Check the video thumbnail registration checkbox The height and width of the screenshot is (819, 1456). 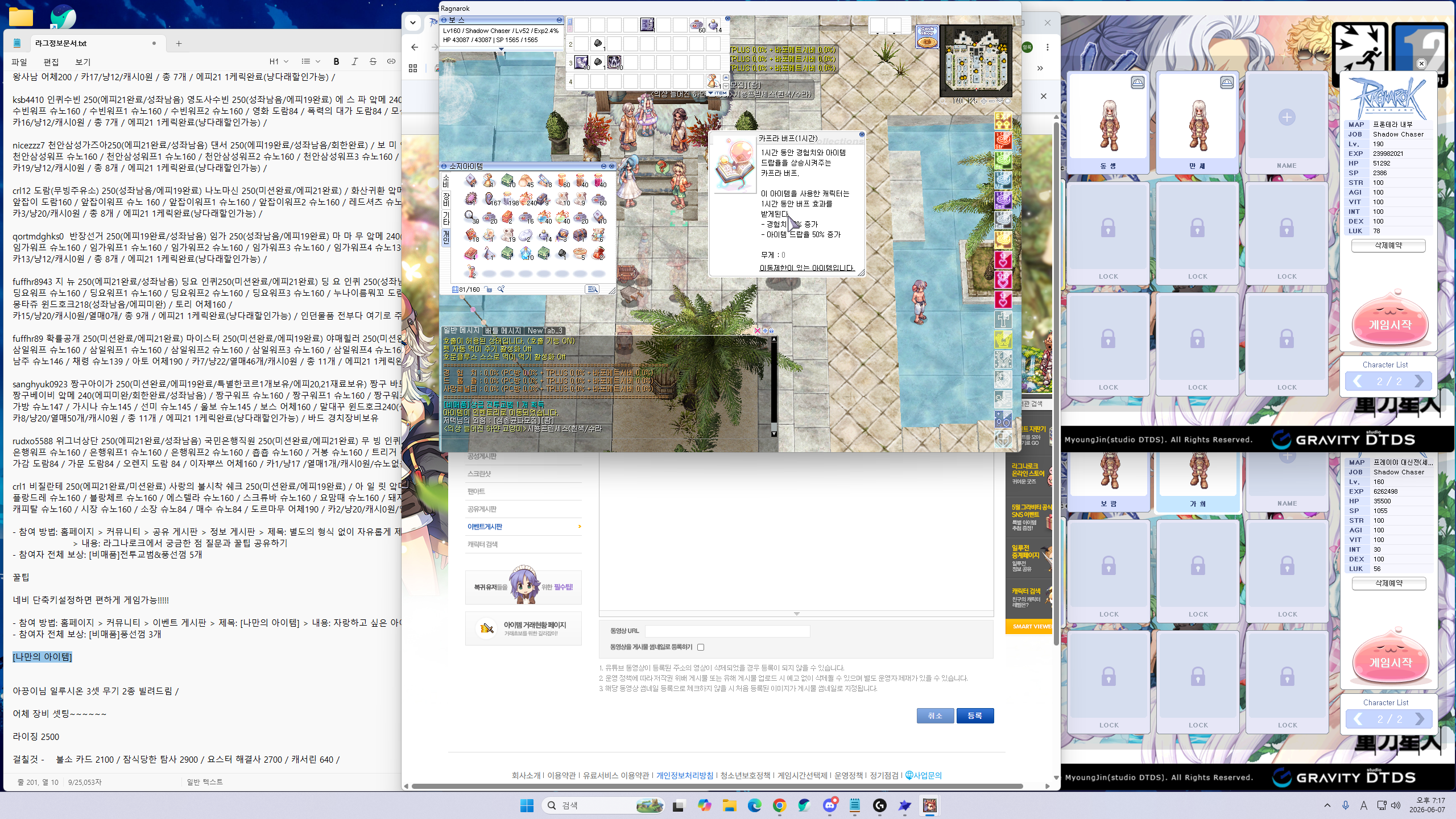pos(701,647)
